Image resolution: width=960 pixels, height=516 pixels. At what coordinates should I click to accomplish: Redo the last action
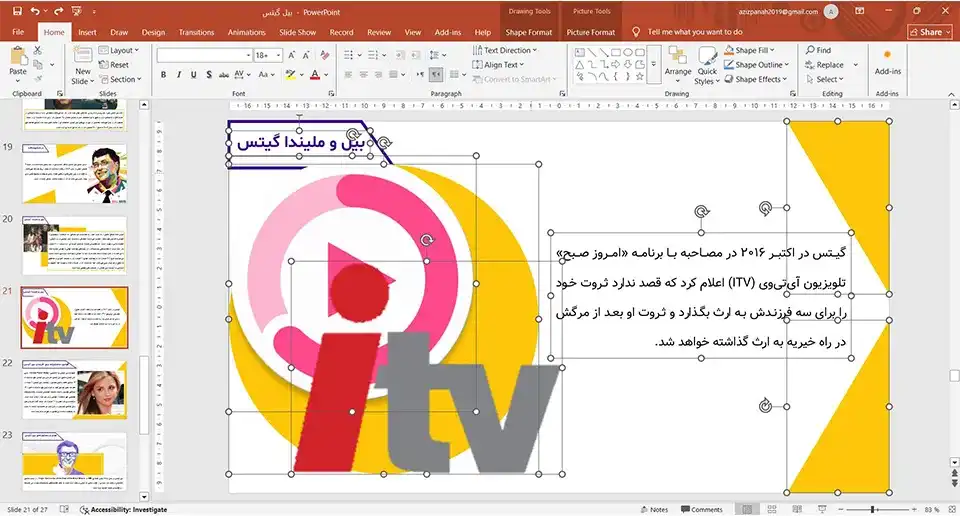tap(59, 12)
